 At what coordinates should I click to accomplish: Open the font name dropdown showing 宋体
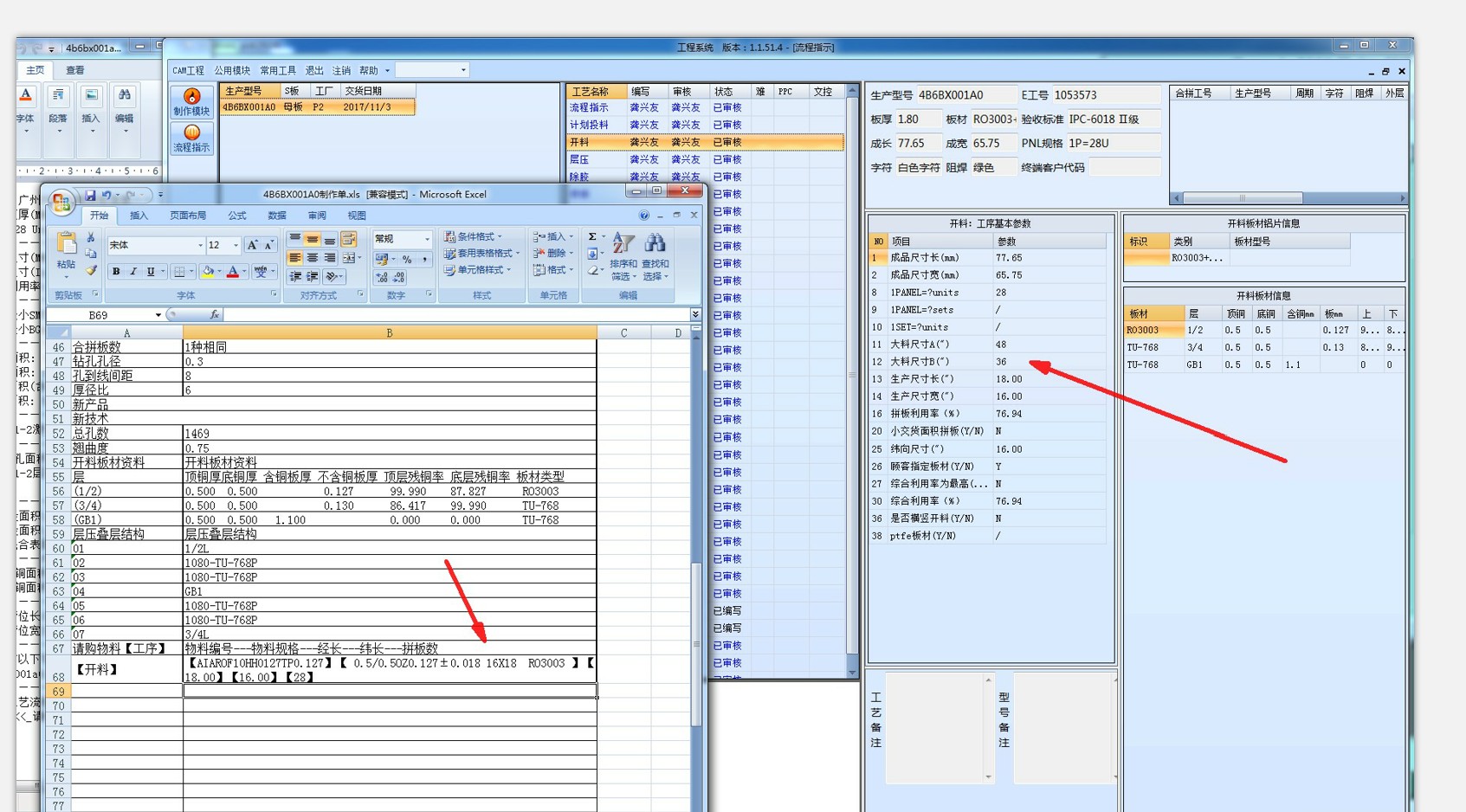[x=200, y=246]
